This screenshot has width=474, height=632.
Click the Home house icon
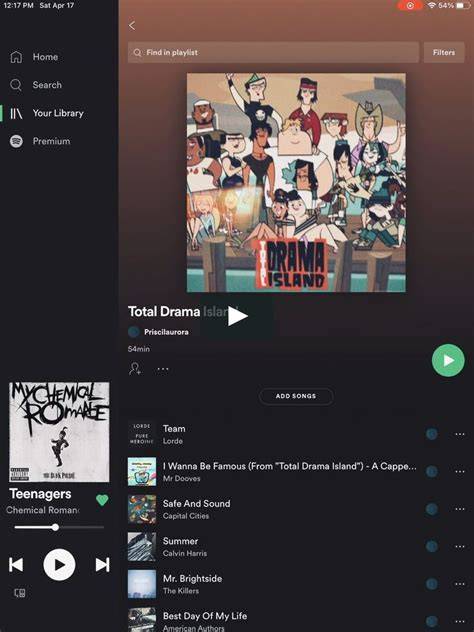coord(16,57)
